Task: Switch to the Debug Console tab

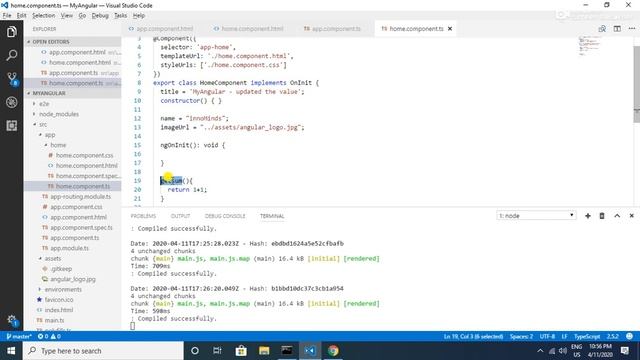Action: tap(225, 216)
